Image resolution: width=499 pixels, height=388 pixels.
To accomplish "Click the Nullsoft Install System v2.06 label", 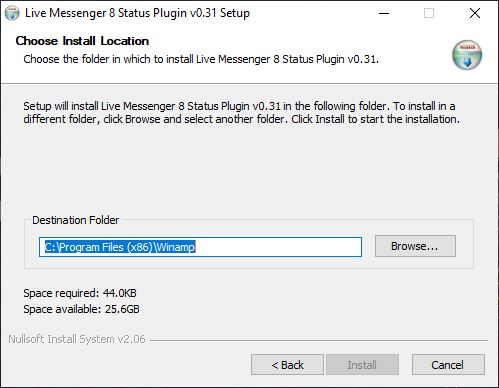I will click(x=77, y=339).
